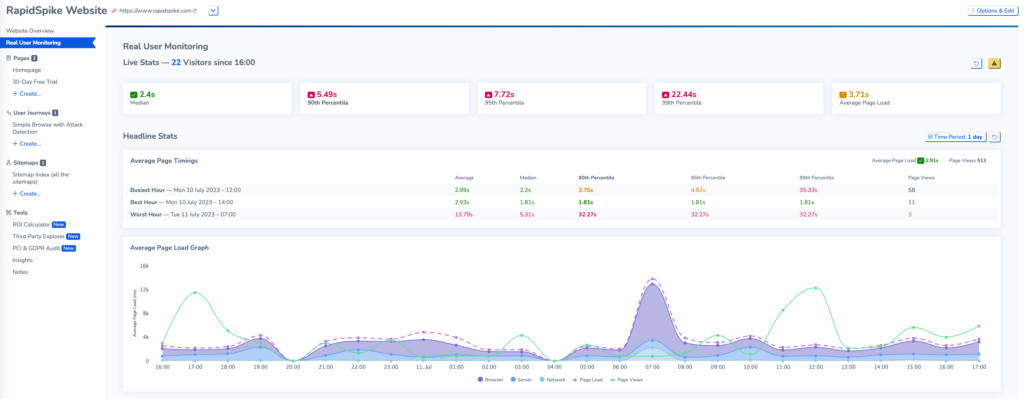Click the red alert icon beside 22.44s
The width and height of the screenshot is (1024, 399).
click(x=666, y=95)
